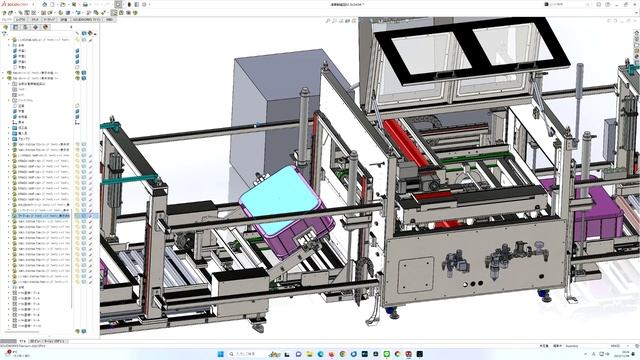Viewport: 640px width, 360px height.
Task: Open the Windows Start menu
Action: pyautogui.click(x=221, y=354)
